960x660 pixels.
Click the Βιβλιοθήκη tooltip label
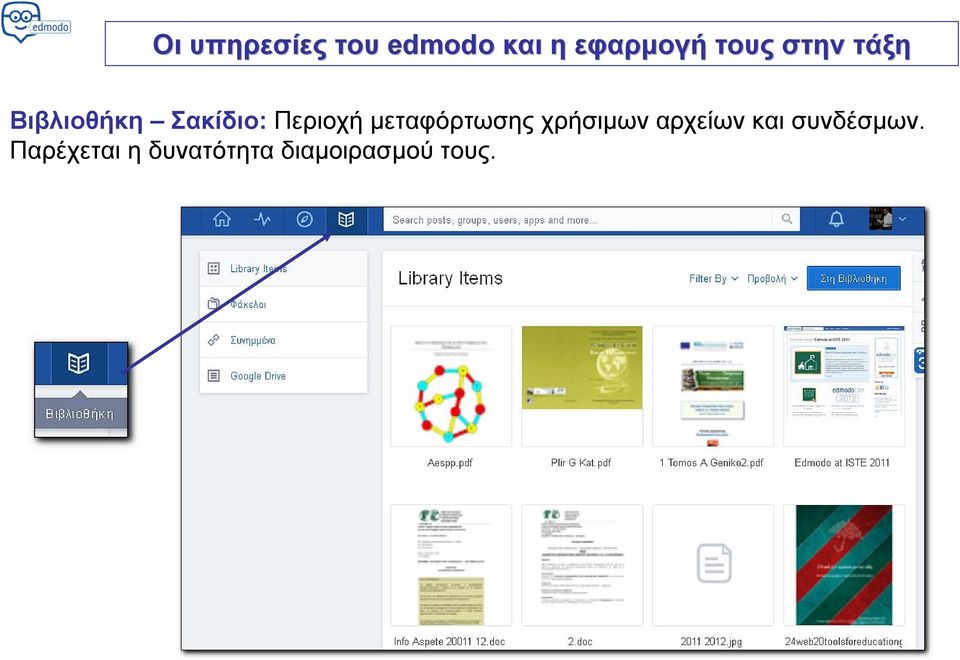click(x=80, y=414)
